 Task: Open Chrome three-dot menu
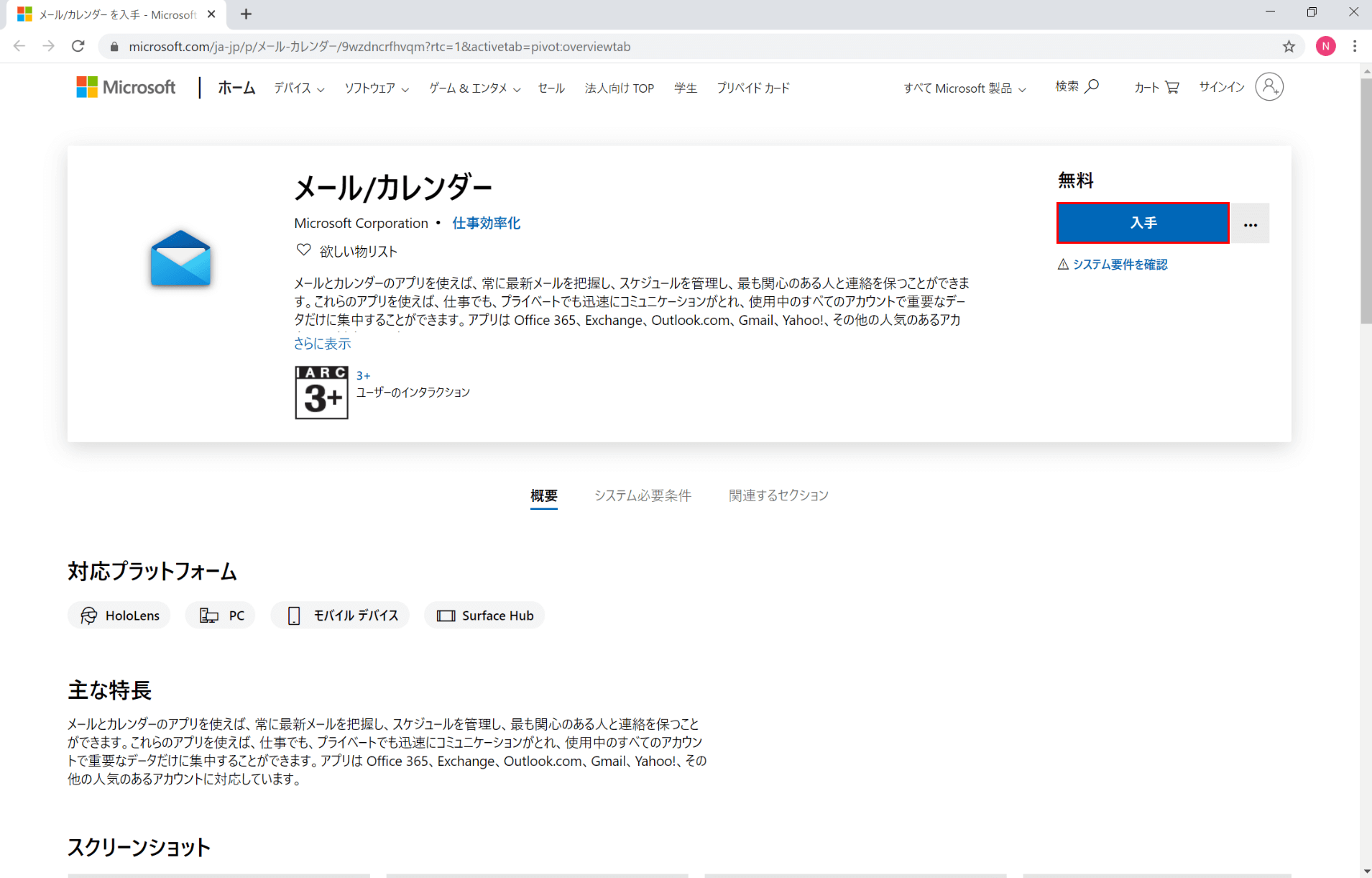[1355, 46]
